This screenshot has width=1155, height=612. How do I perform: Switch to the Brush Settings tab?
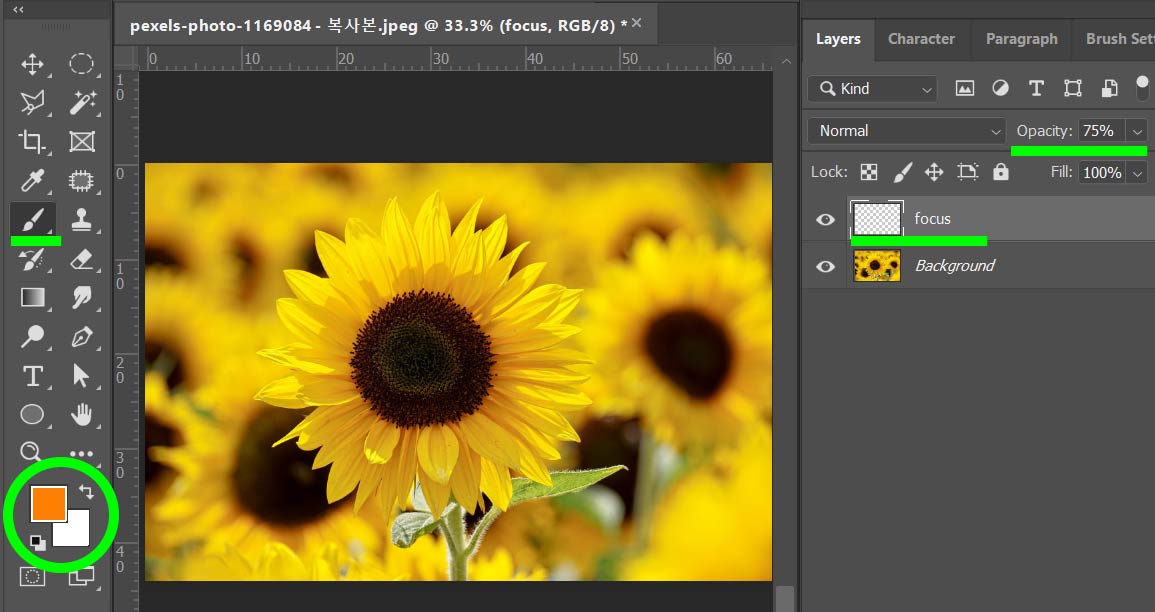1120,39
